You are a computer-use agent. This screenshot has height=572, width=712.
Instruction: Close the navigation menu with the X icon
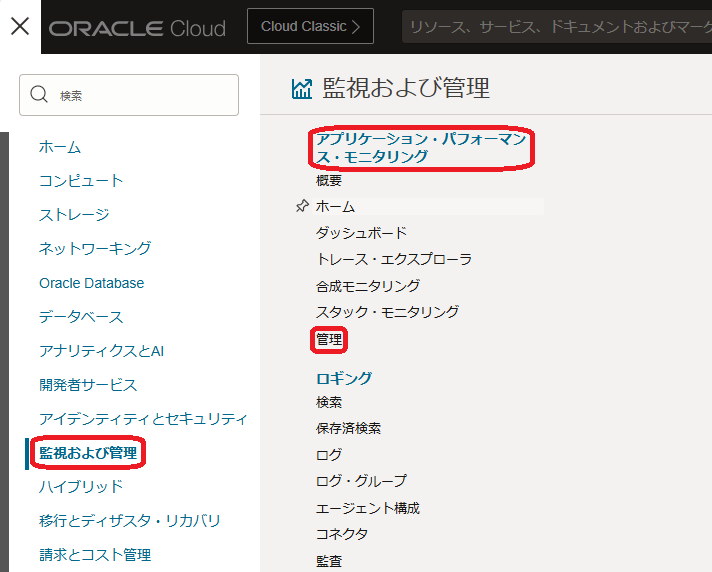pyautogui.click(x=20, y=26)
